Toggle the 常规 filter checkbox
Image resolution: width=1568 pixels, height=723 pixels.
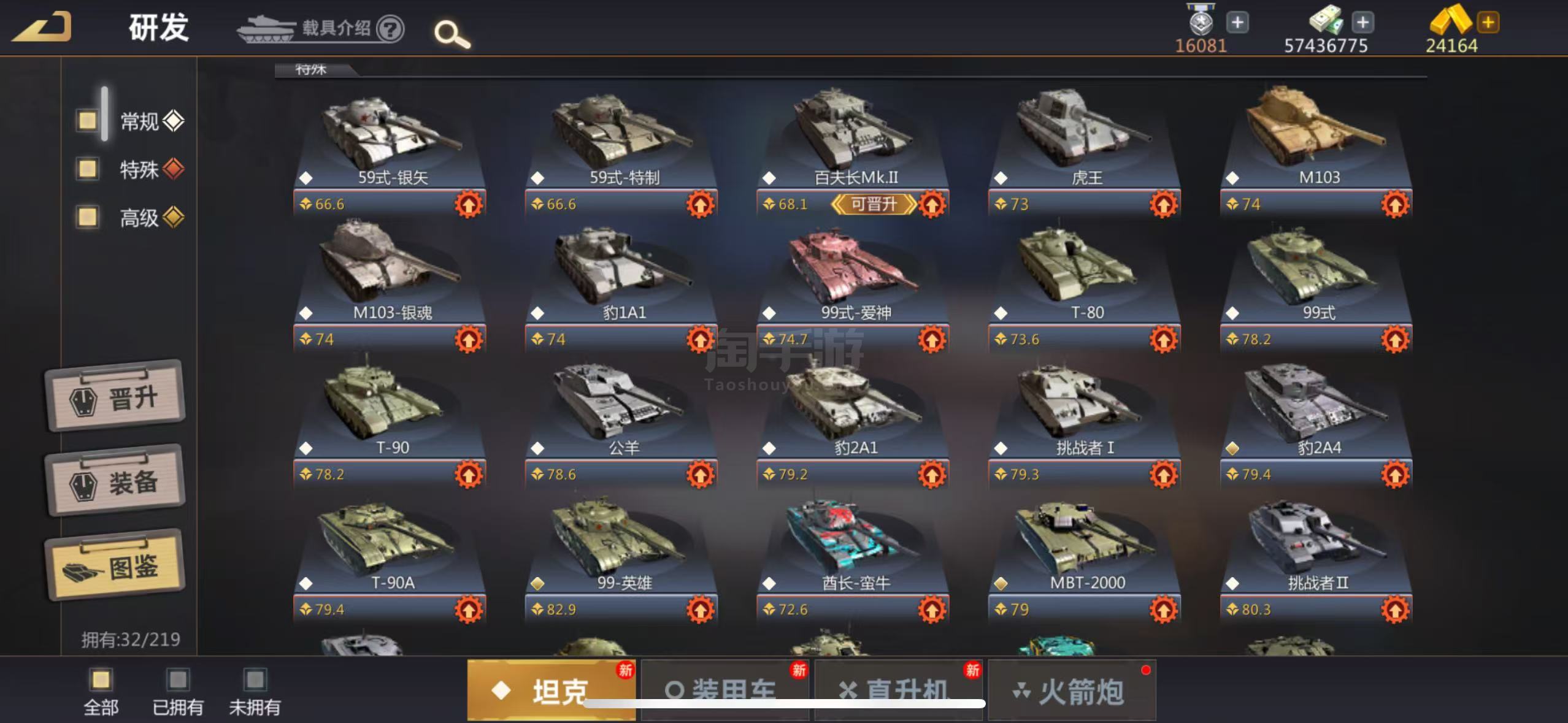tap(88, 120)
